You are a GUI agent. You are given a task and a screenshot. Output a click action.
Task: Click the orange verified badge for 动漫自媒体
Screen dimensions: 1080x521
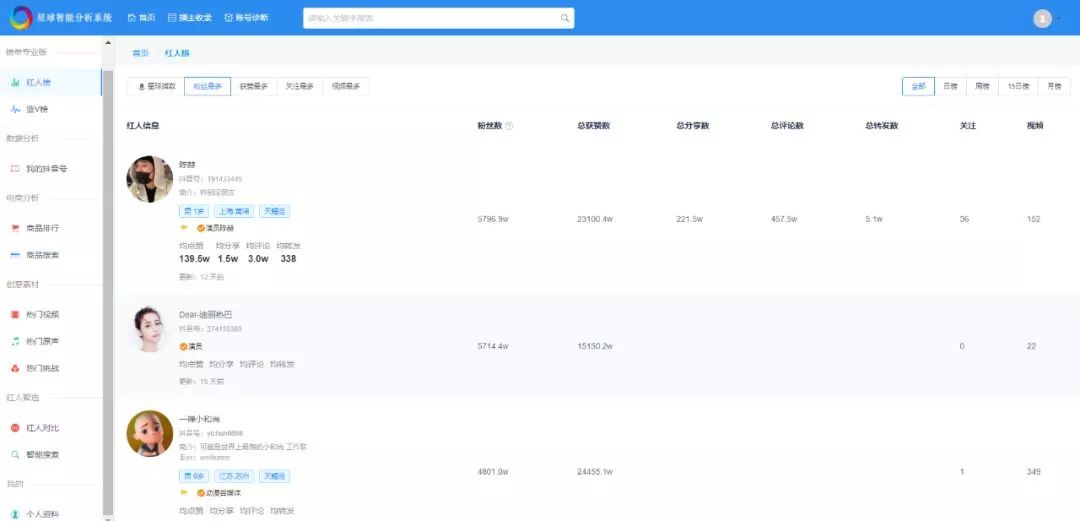click(x=200, y=493)
